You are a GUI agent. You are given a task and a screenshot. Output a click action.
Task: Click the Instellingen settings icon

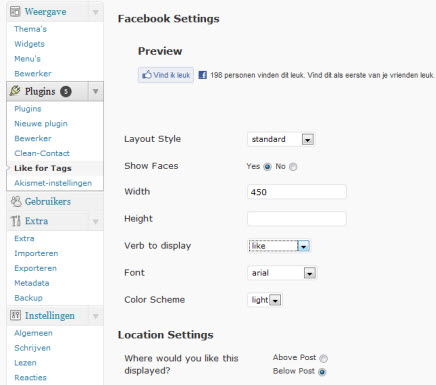[15, 315]
